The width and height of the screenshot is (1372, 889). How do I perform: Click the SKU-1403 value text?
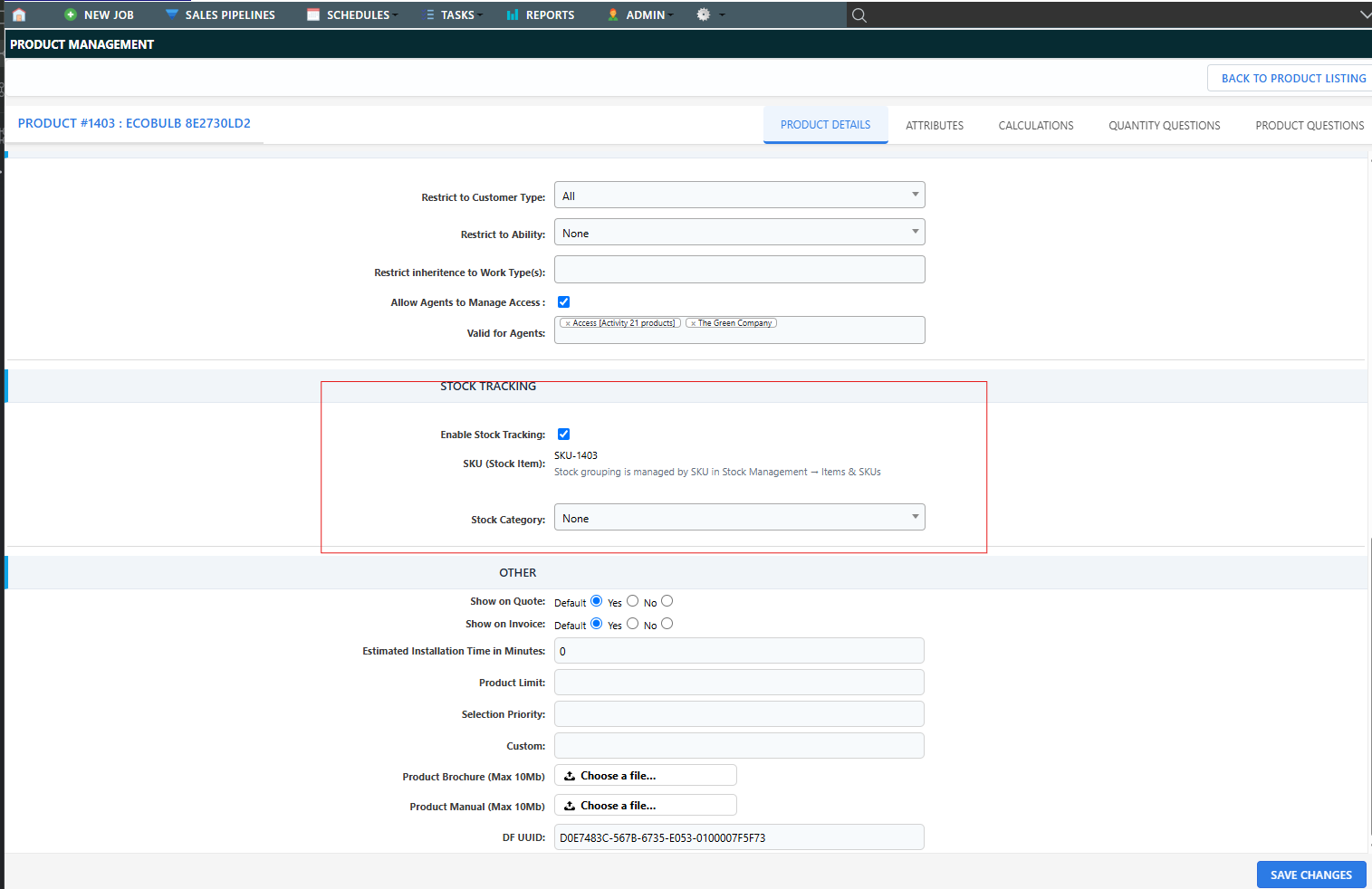point(576,455)
